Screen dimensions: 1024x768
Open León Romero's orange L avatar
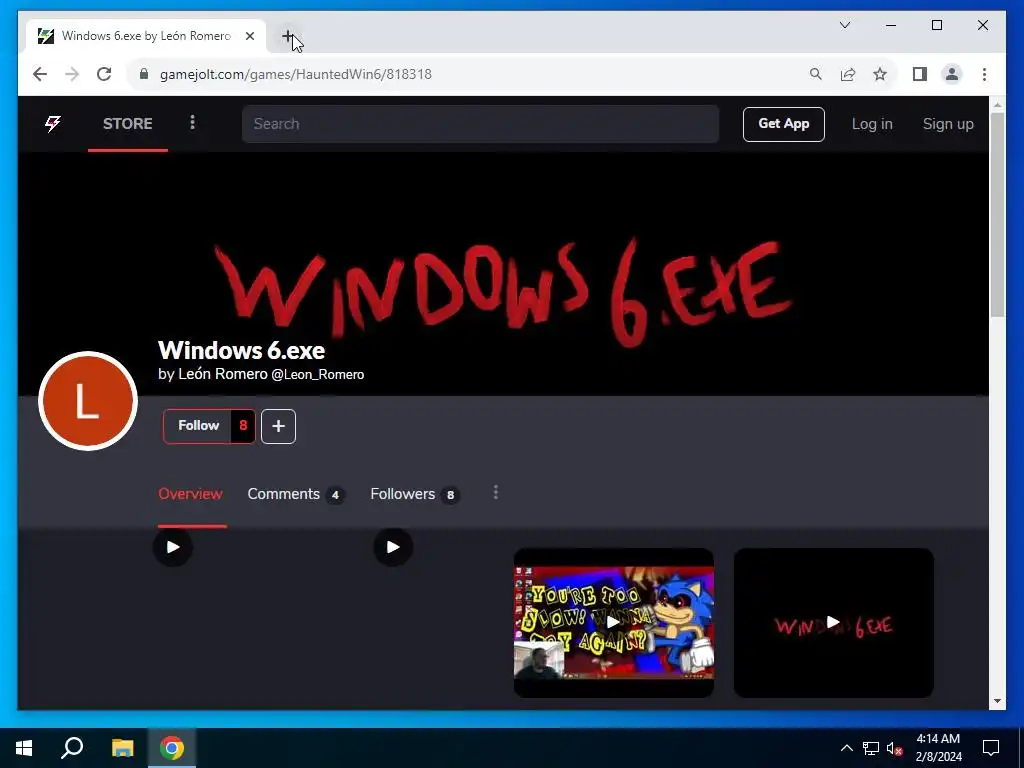pyautogui.click(x=88, y=401)
